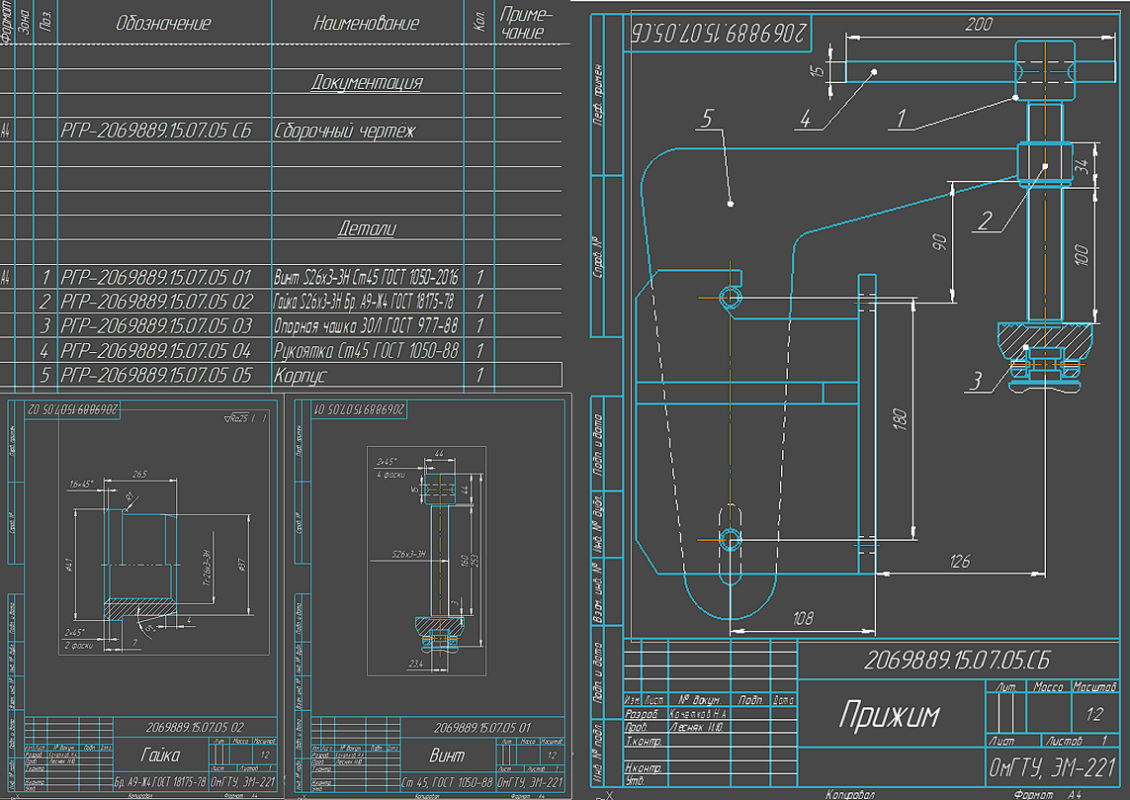The width and height of the screenshot is (1130, 800).
Task: Select the ОмГТУ, ЭМ-221 organization field
Action: 1053,768
